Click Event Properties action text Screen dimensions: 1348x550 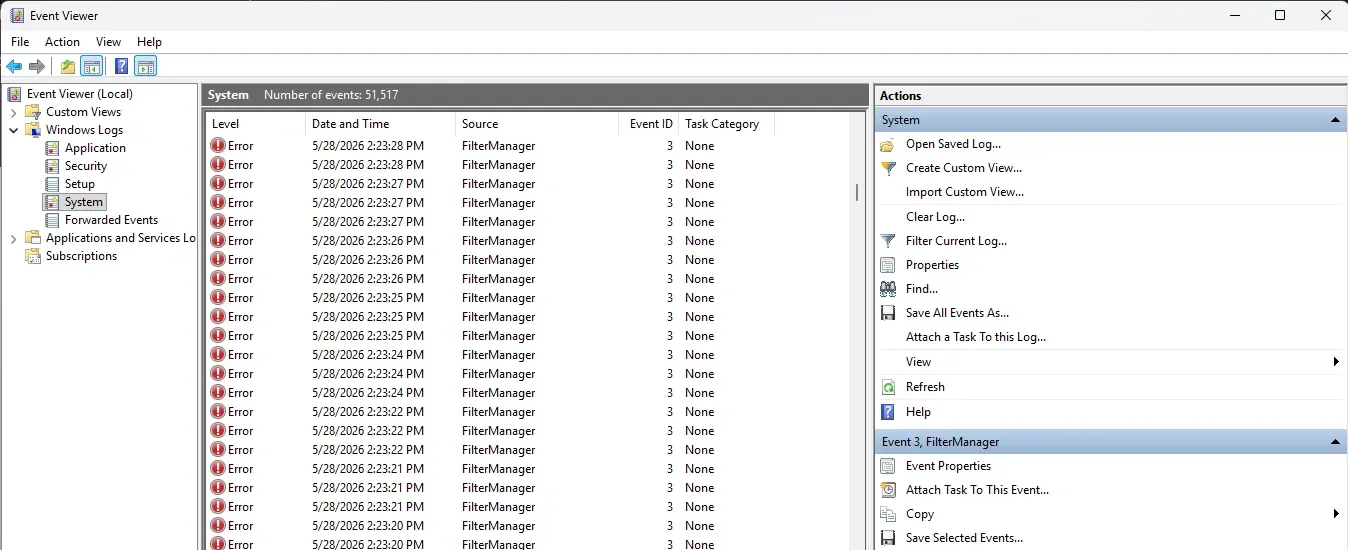948,466
